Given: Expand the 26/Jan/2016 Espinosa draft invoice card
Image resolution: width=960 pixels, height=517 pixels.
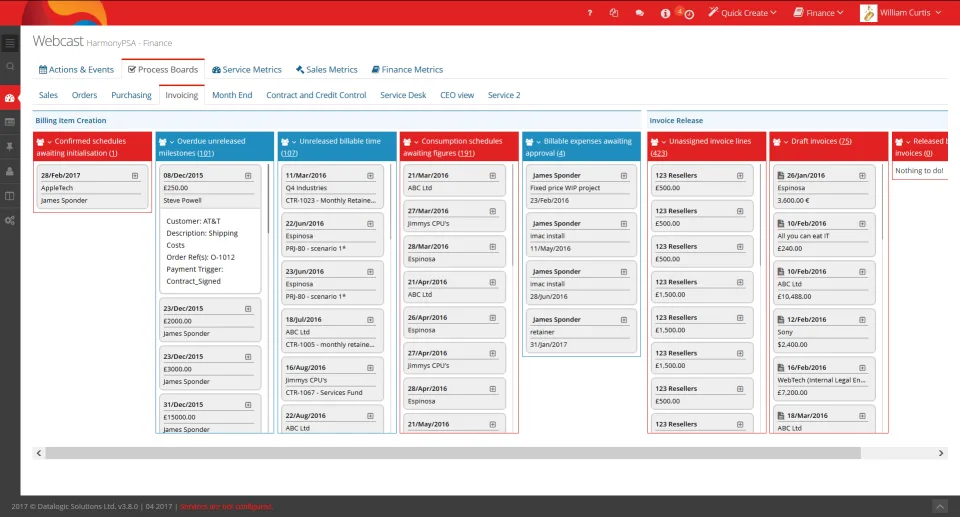Looking at the screenshot, I should (x=862, y=176).
